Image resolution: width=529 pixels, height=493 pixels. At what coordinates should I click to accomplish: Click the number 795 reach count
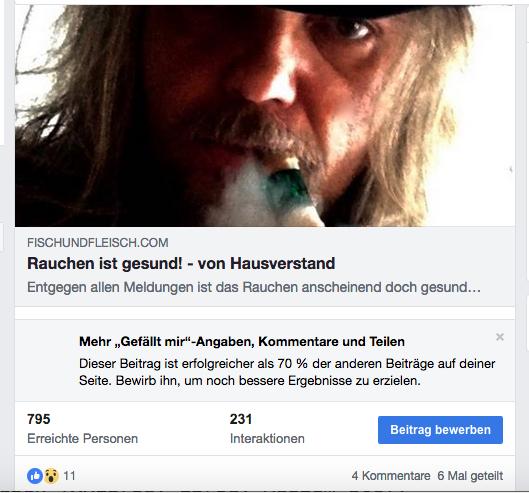coord(39,419)
